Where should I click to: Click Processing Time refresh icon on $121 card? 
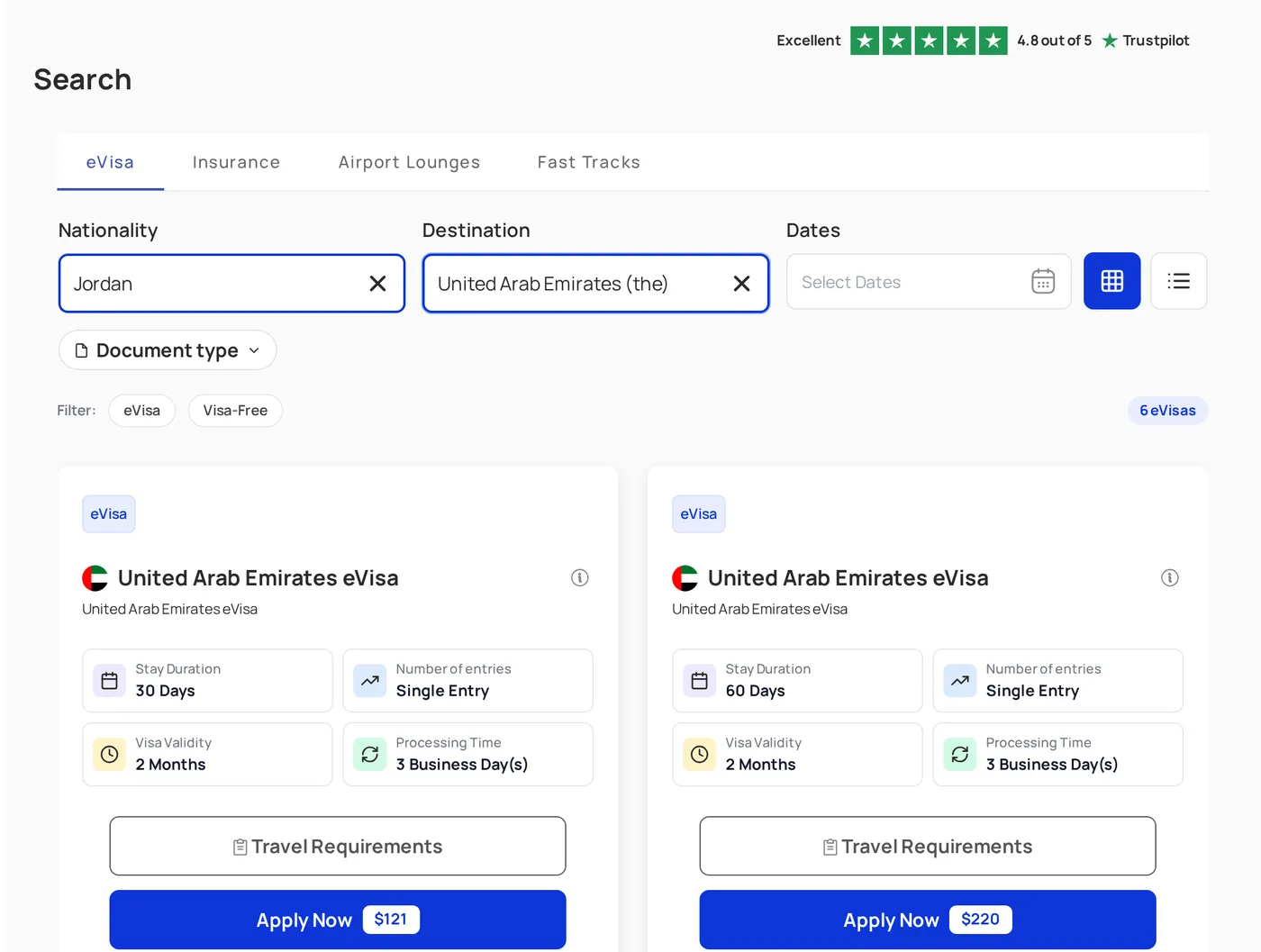(370, 755)
